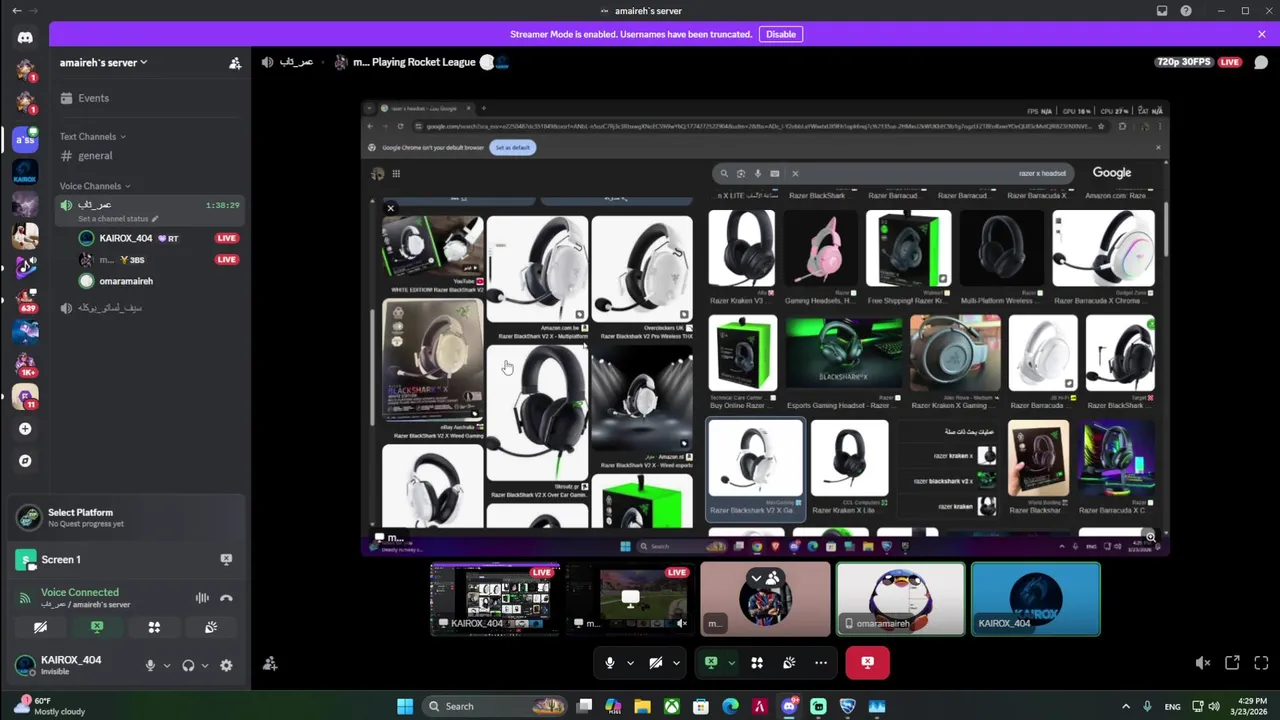Open the a`ss server icon
This screenshot has width=1280, height=720.
[x=25, y=139]
